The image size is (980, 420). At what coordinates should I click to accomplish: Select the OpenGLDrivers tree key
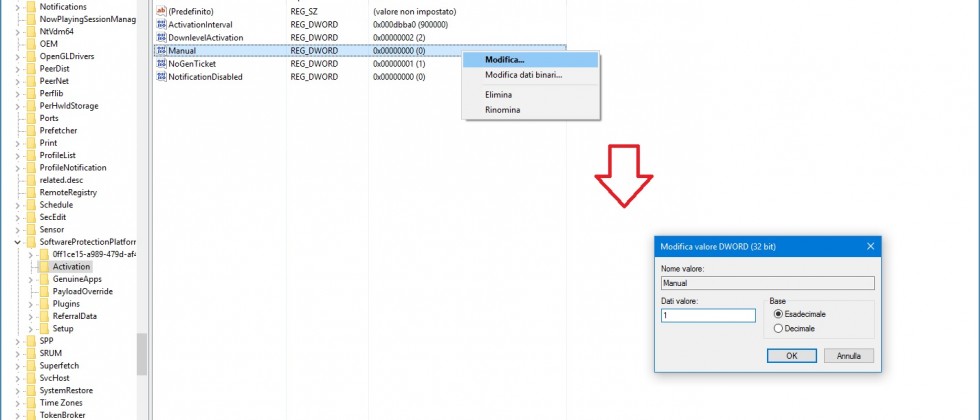point(67,56)
